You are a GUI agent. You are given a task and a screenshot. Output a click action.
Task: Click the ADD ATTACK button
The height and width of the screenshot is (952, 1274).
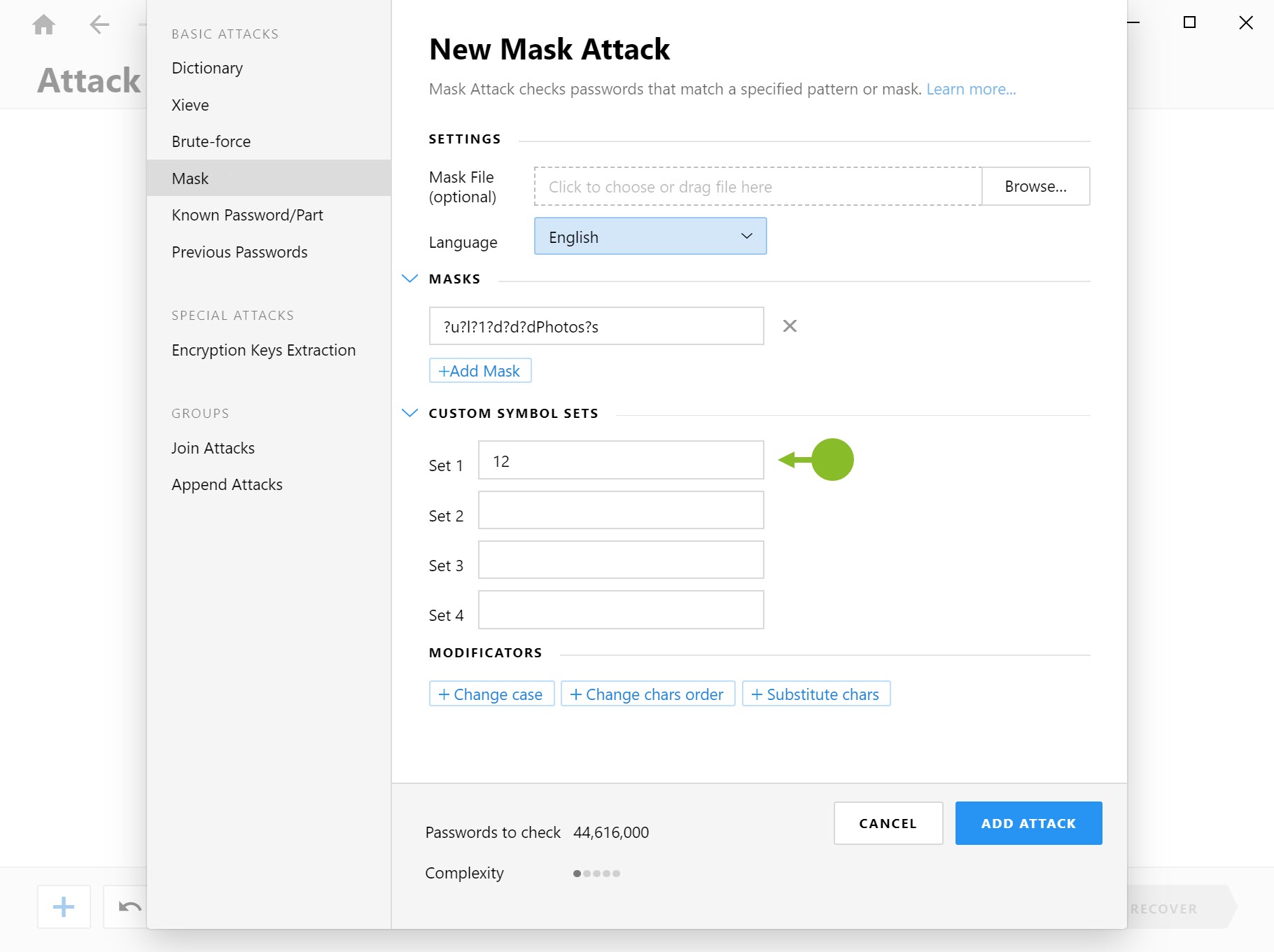pos(1028,822)
